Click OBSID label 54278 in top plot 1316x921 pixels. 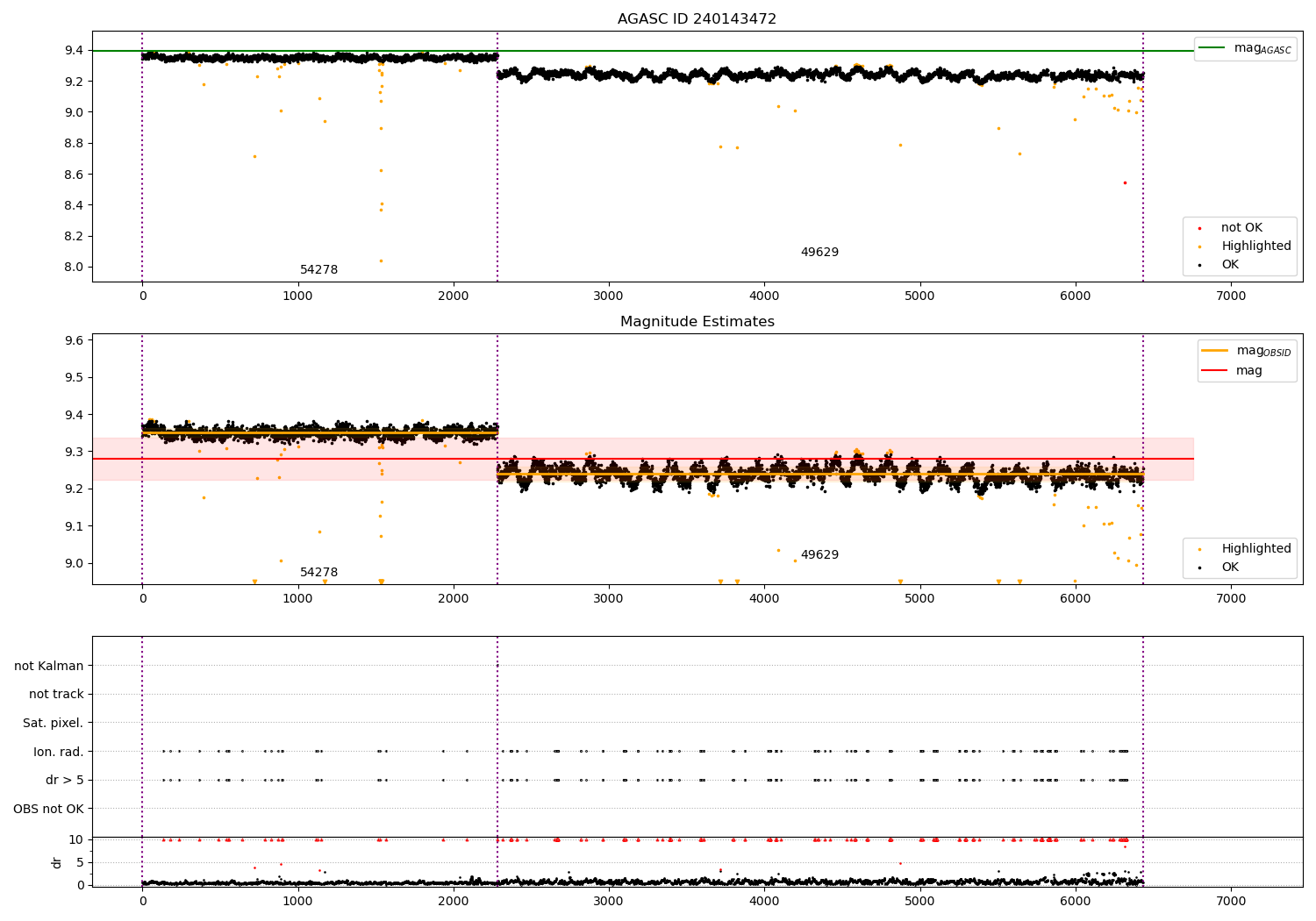318,270
